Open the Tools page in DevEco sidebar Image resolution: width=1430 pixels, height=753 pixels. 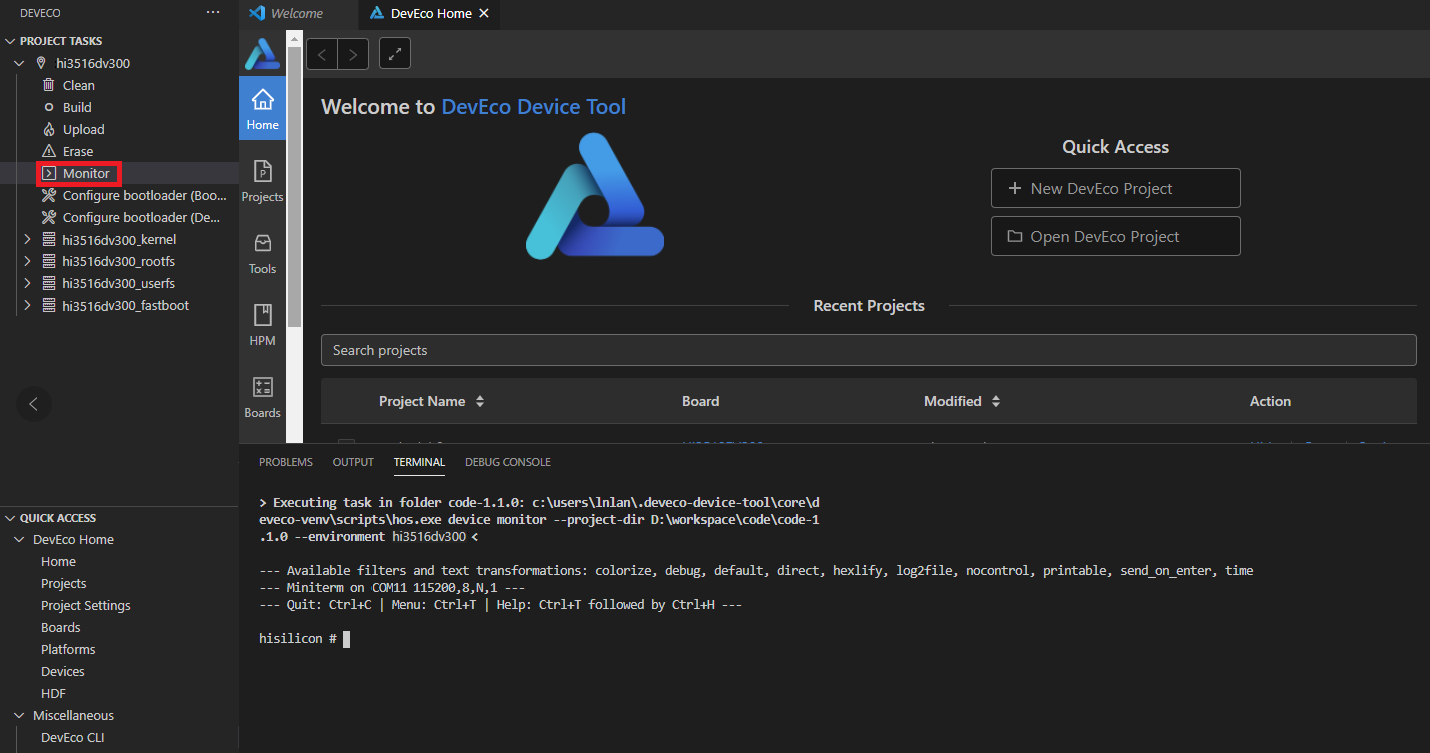[262, 252]
